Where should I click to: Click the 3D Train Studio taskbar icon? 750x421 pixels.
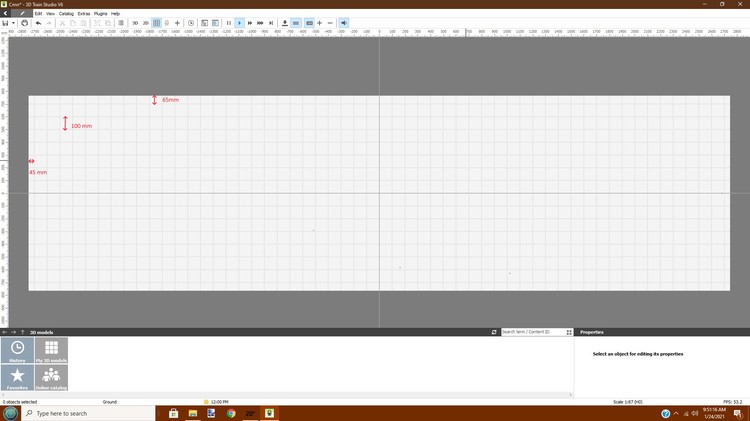pyautogui.click(x=269, y=413)
